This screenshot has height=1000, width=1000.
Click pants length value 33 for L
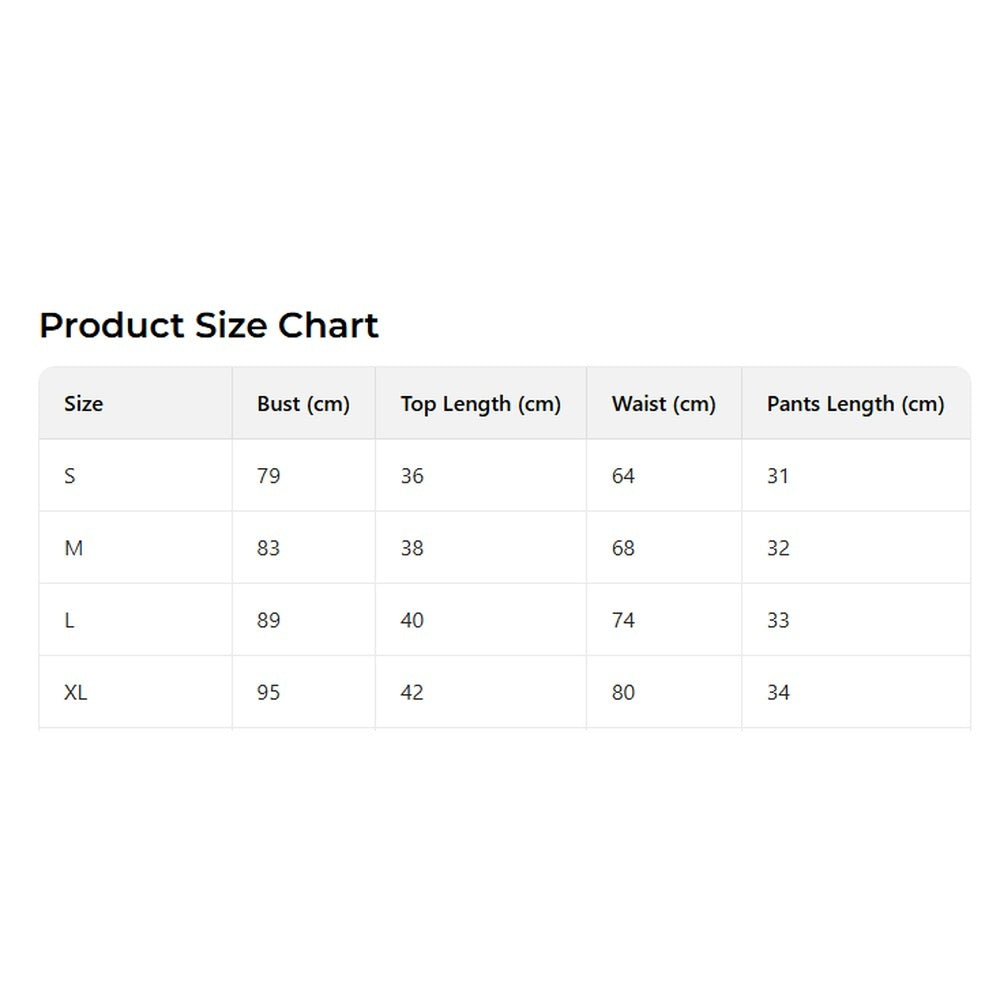tap(778, 620)
